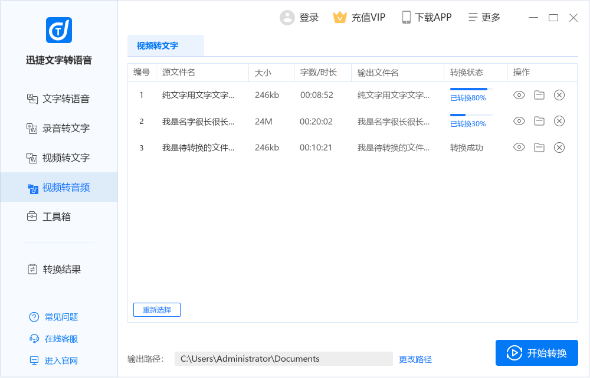Preview row 1 with the eye icon
This screenshot has height=378, width=590.
(x=519, y=95)
